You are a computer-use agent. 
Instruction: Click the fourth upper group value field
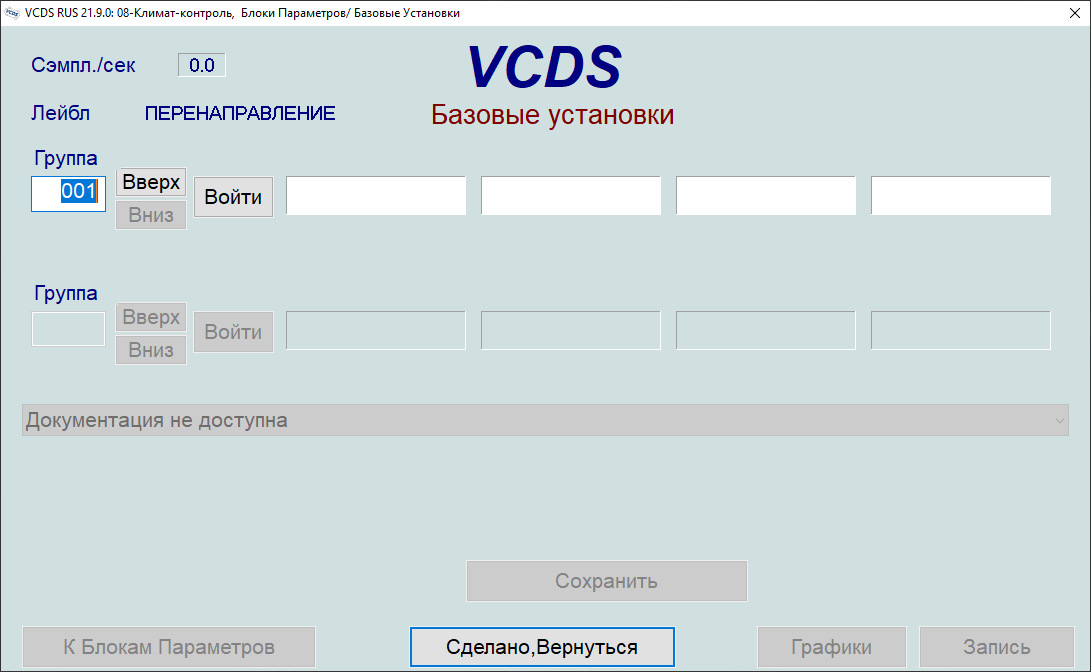(960, 195)
